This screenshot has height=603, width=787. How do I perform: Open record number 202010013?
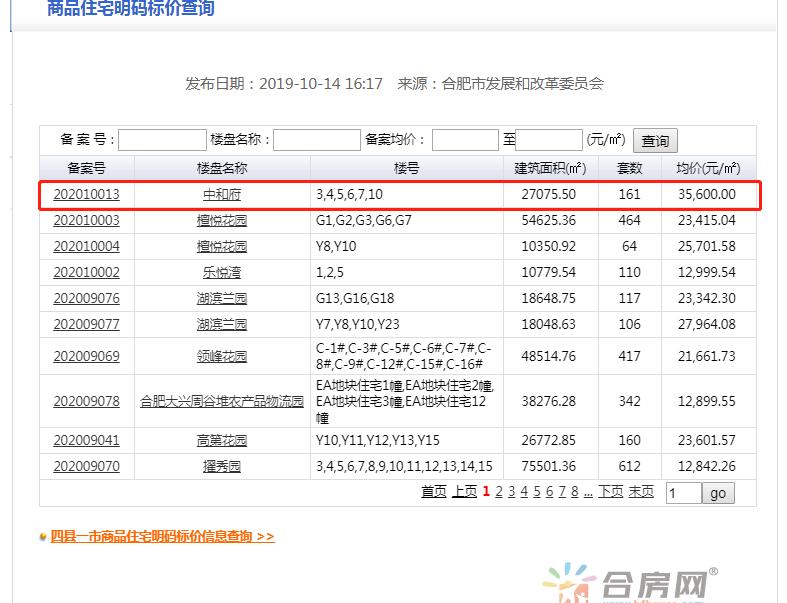coord(86,194)
